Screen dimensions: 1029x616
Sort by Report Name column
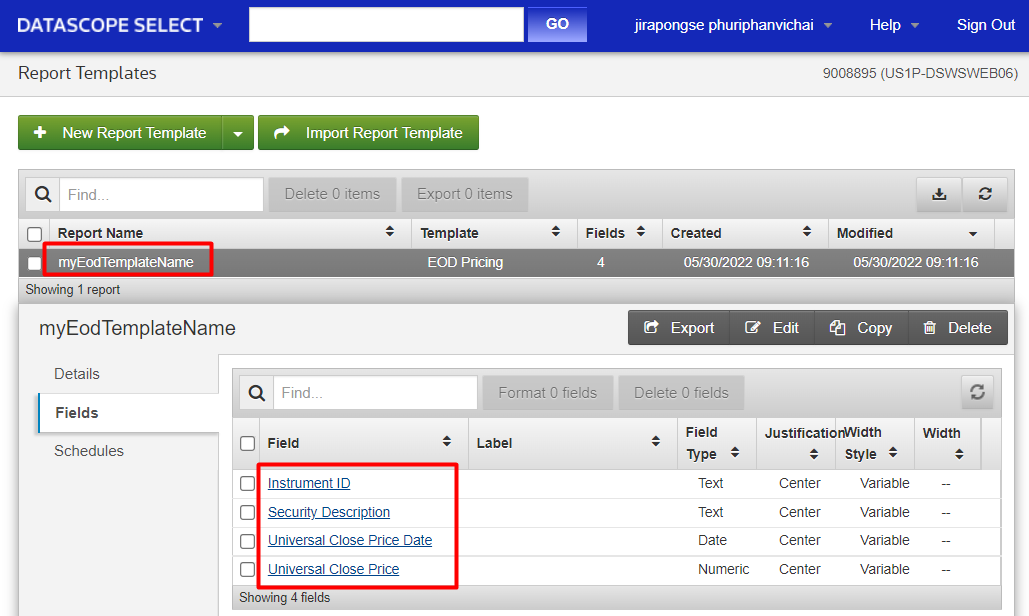(x=390, y=232)
